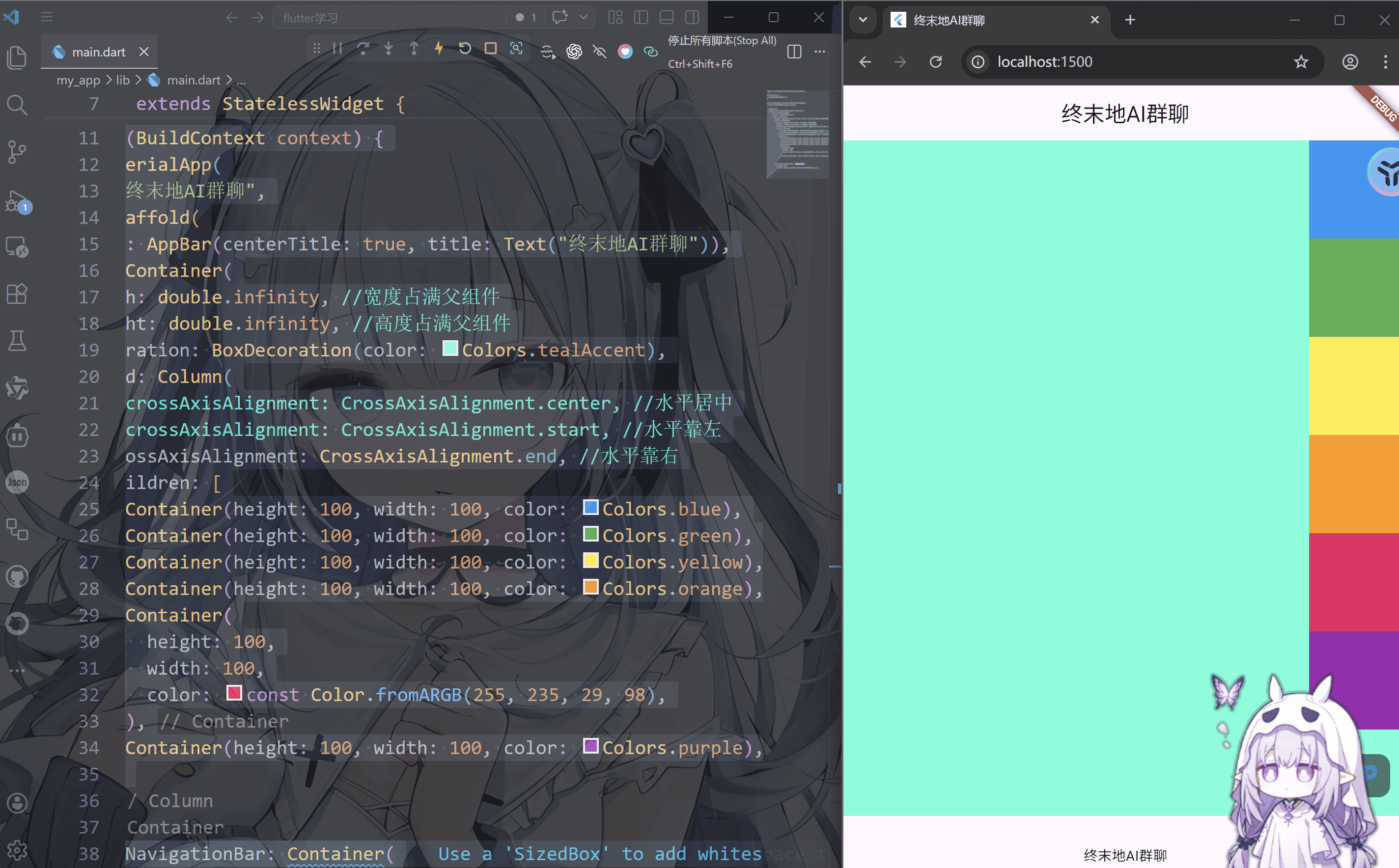This screenshot has height=868, width=1399.
Task: Toggle the primary side bar
Action: coord(641,18)
